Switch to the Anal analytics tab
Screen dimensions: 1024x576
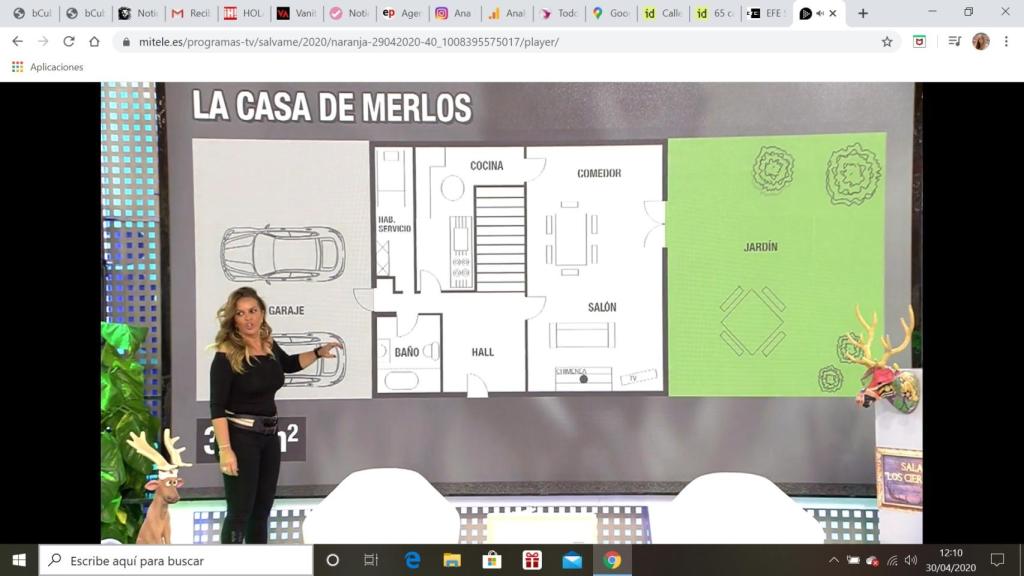(507, 13)
